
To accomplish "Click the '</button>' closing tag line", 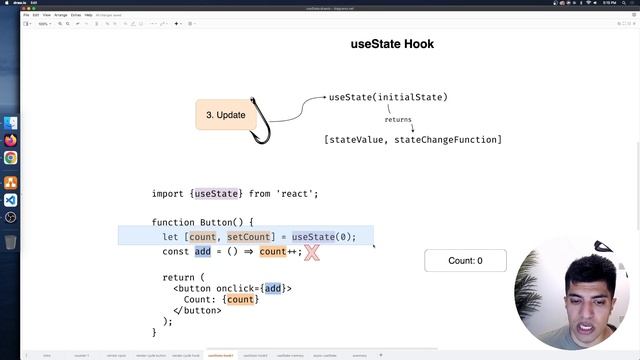I will click(197, 310).
